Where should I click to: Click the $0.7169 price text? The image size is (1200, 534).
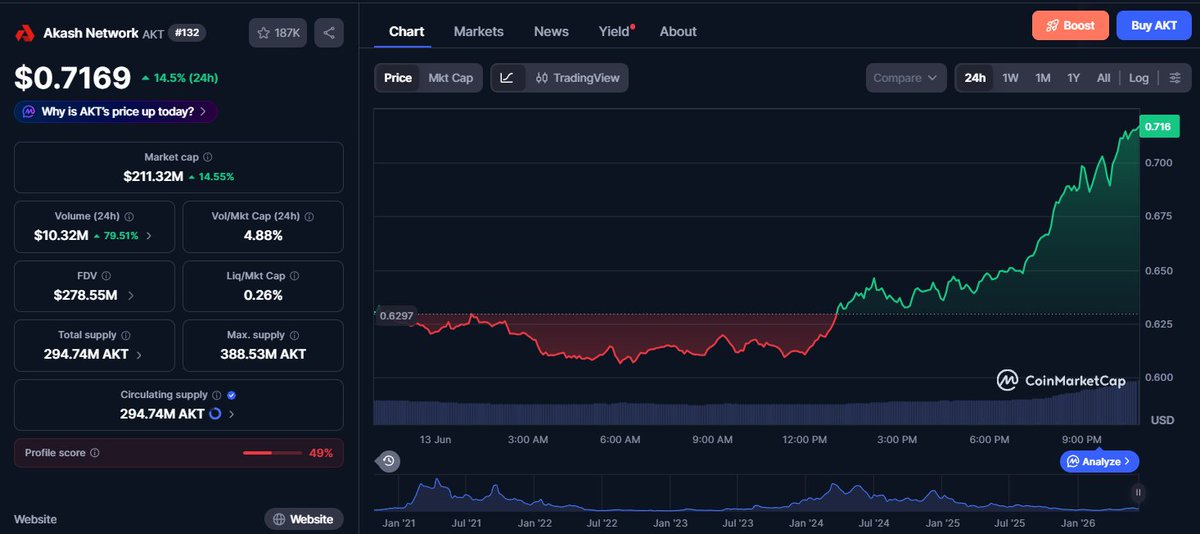pos(73,77)
